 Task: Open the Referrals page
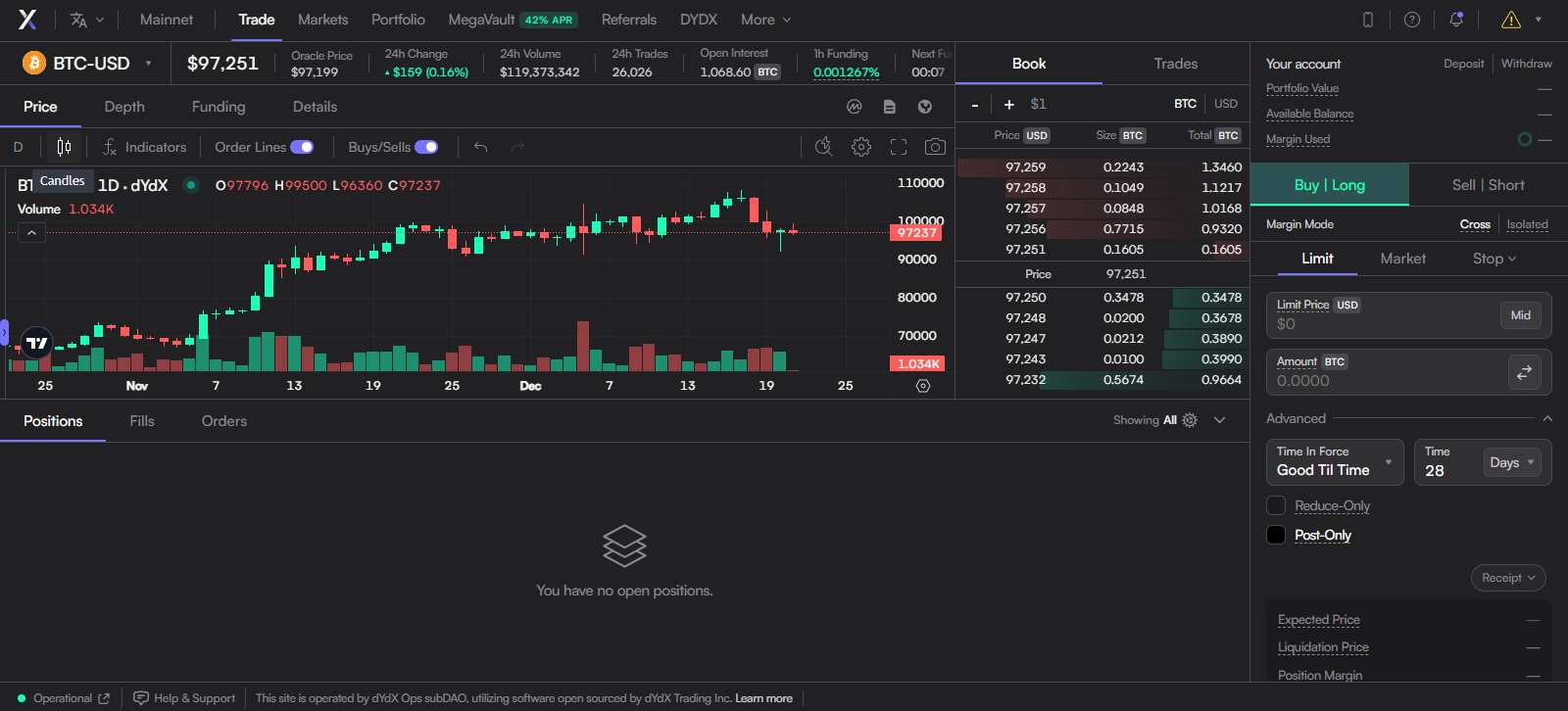tap(629, 20)
